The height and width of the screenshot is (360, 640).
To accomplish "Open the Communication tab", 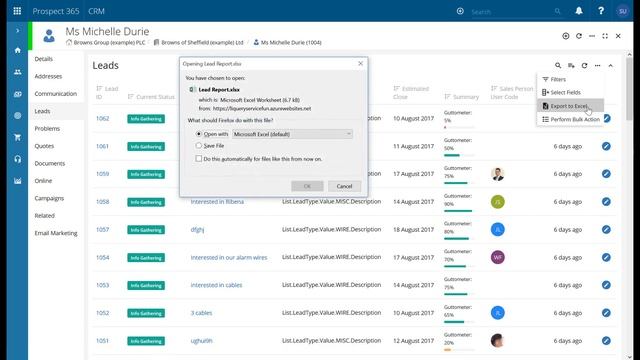I will pos(56,93).
